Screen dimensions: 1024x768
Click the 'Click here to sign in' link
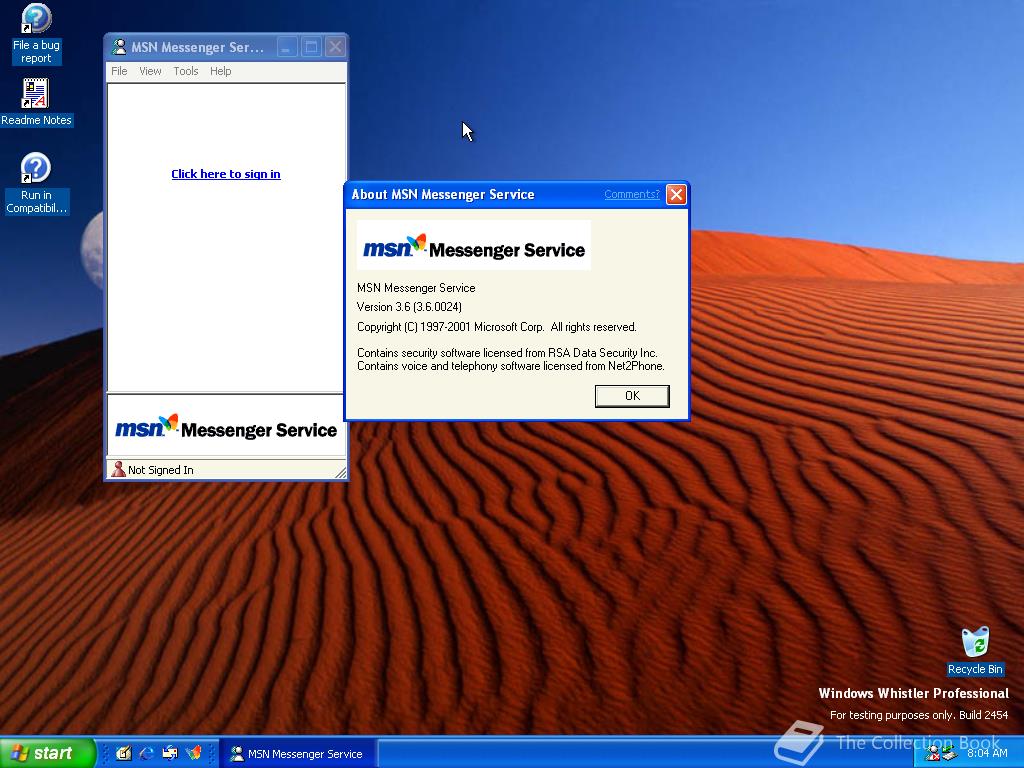click(x=226, y=174)
